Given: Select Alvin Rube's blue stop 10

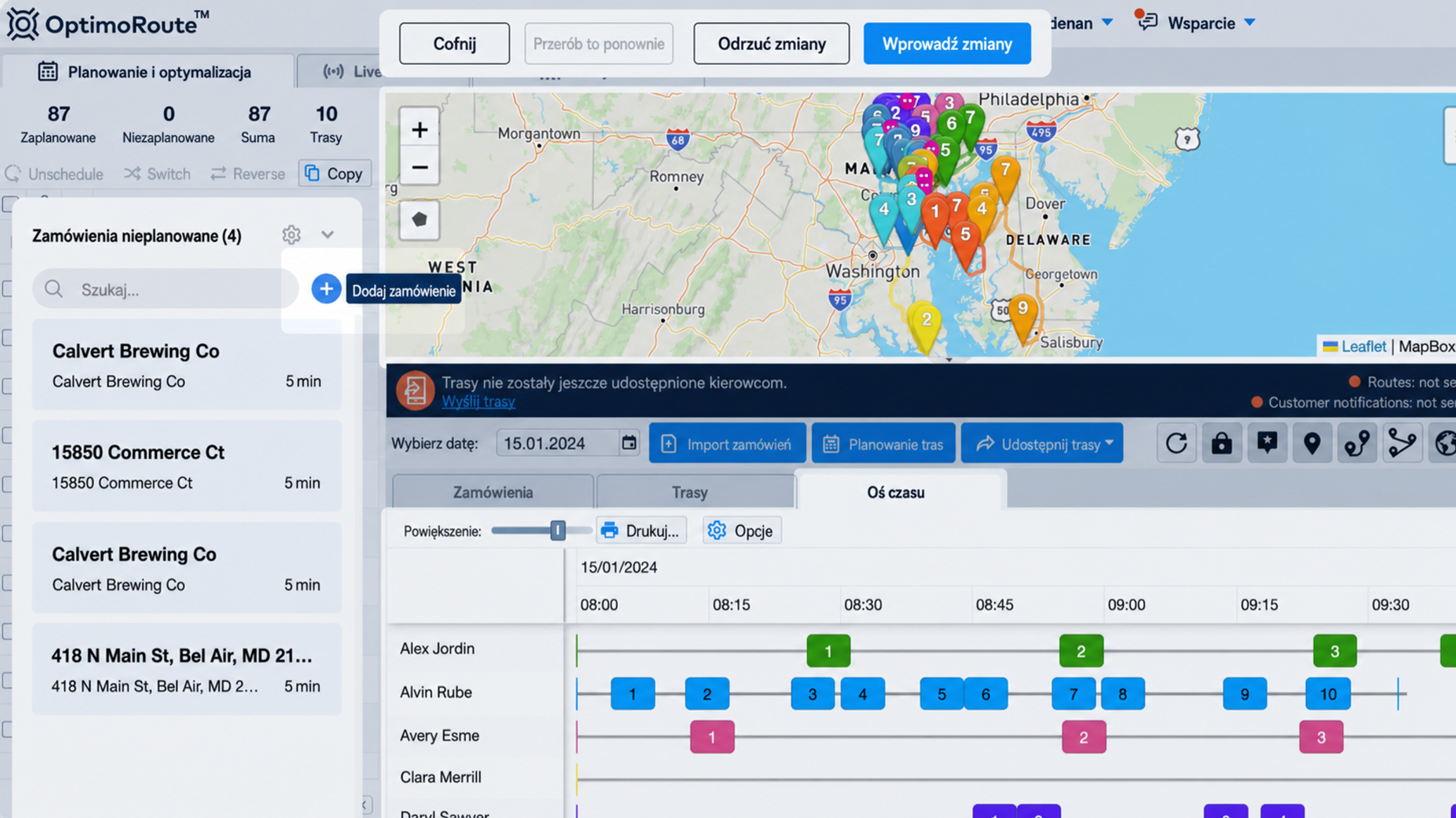Looking at the screenshot, I should [1327, 694].
